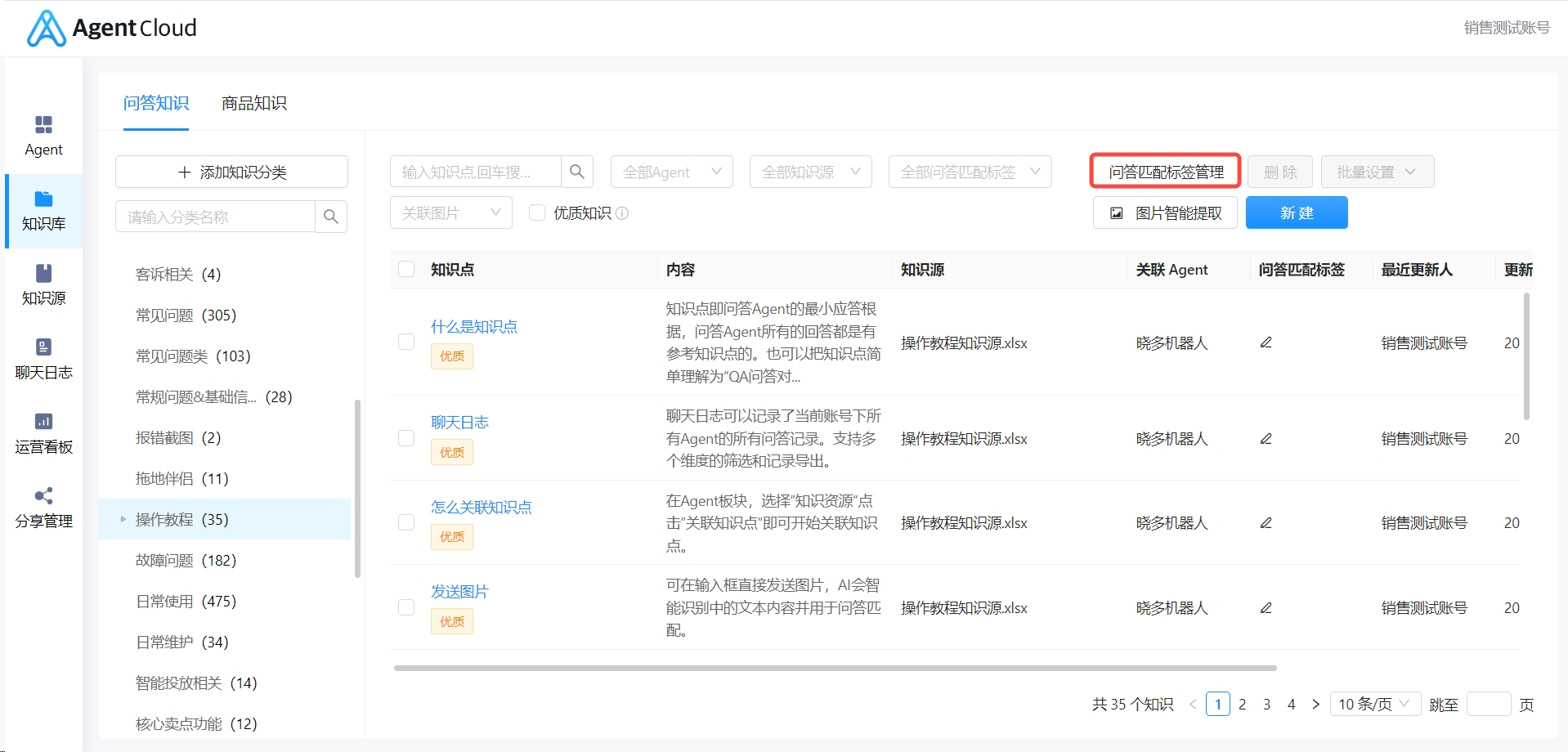Image resolution: width=1568 pixels, height=752 pixels.
Task: Click the Agent Cloud logo
Action: tap(112, 28)
